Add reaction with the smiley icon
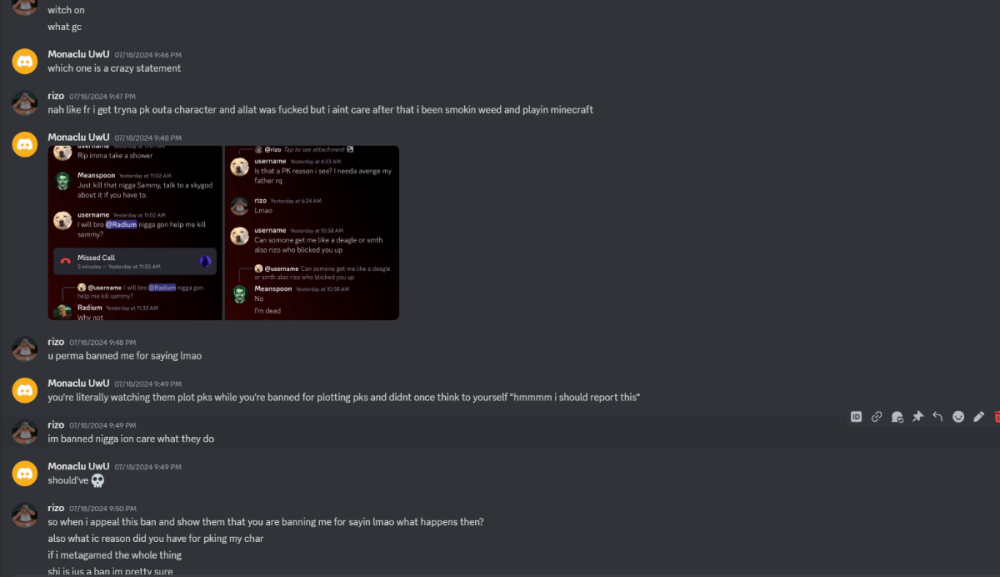The height and width of the screenshot is (577, 1000). [x=958, y=417]
